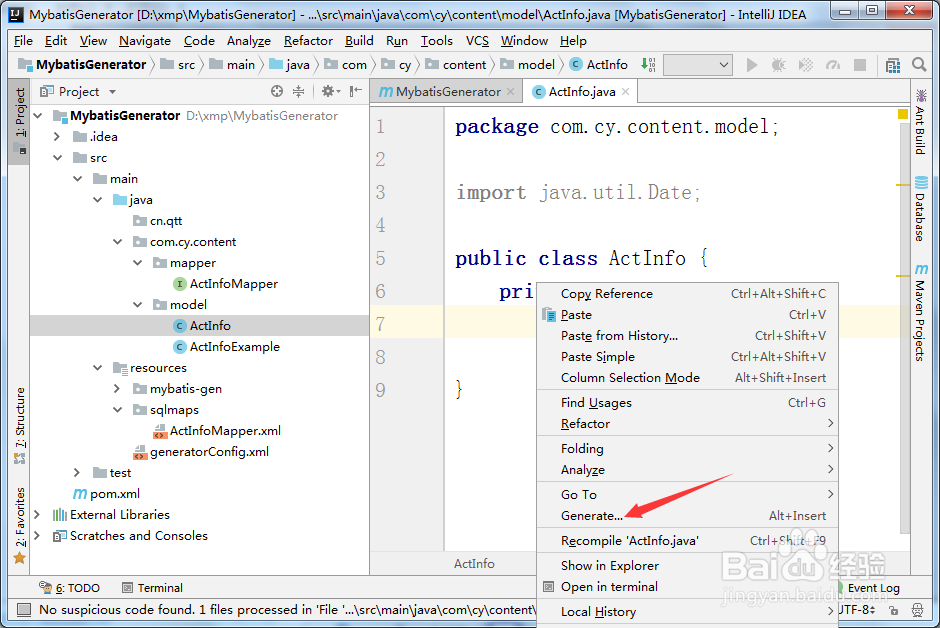Expand the .idea folder
This screenshot has width=940, height=628.
pyautogui.click(x=58, y=137)
